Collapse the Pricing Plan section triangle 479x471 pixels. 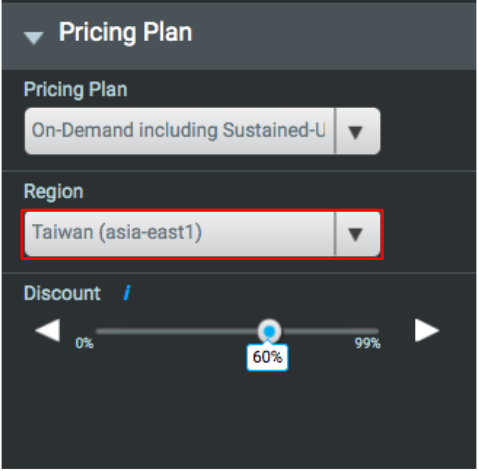34,38
